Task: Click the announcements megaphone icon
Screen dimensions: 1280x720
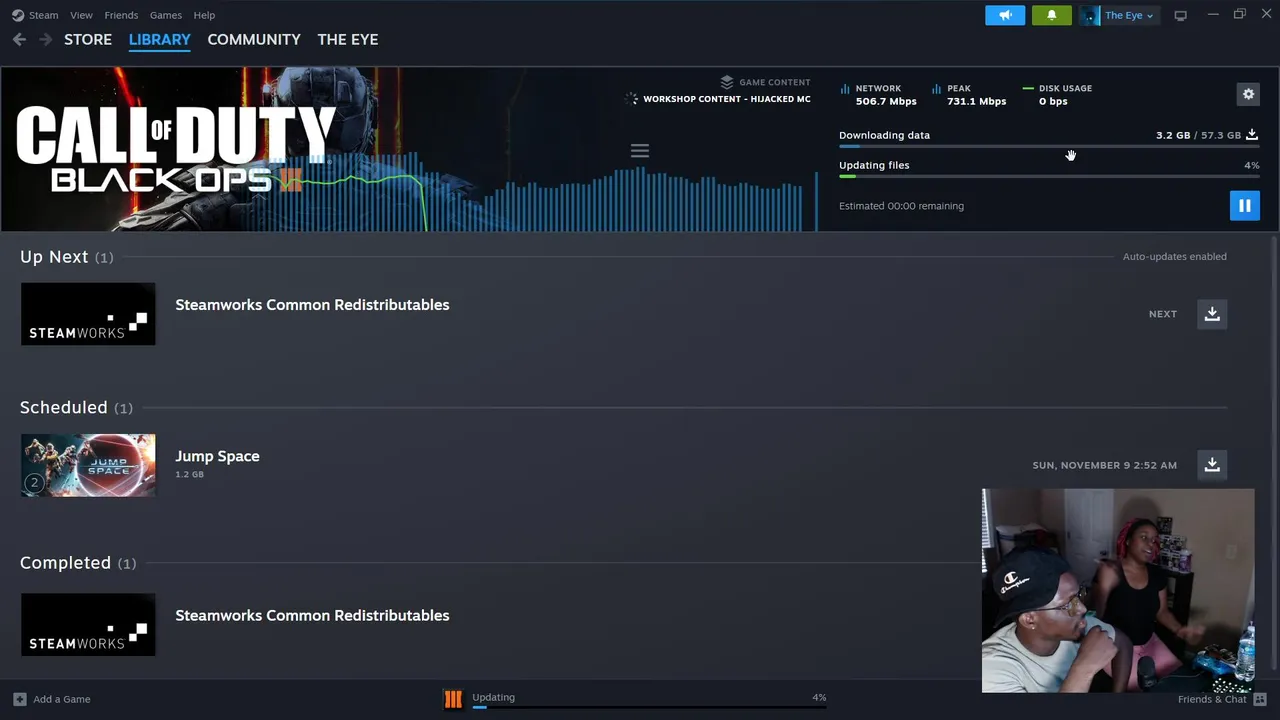Action: [1005, 15]
